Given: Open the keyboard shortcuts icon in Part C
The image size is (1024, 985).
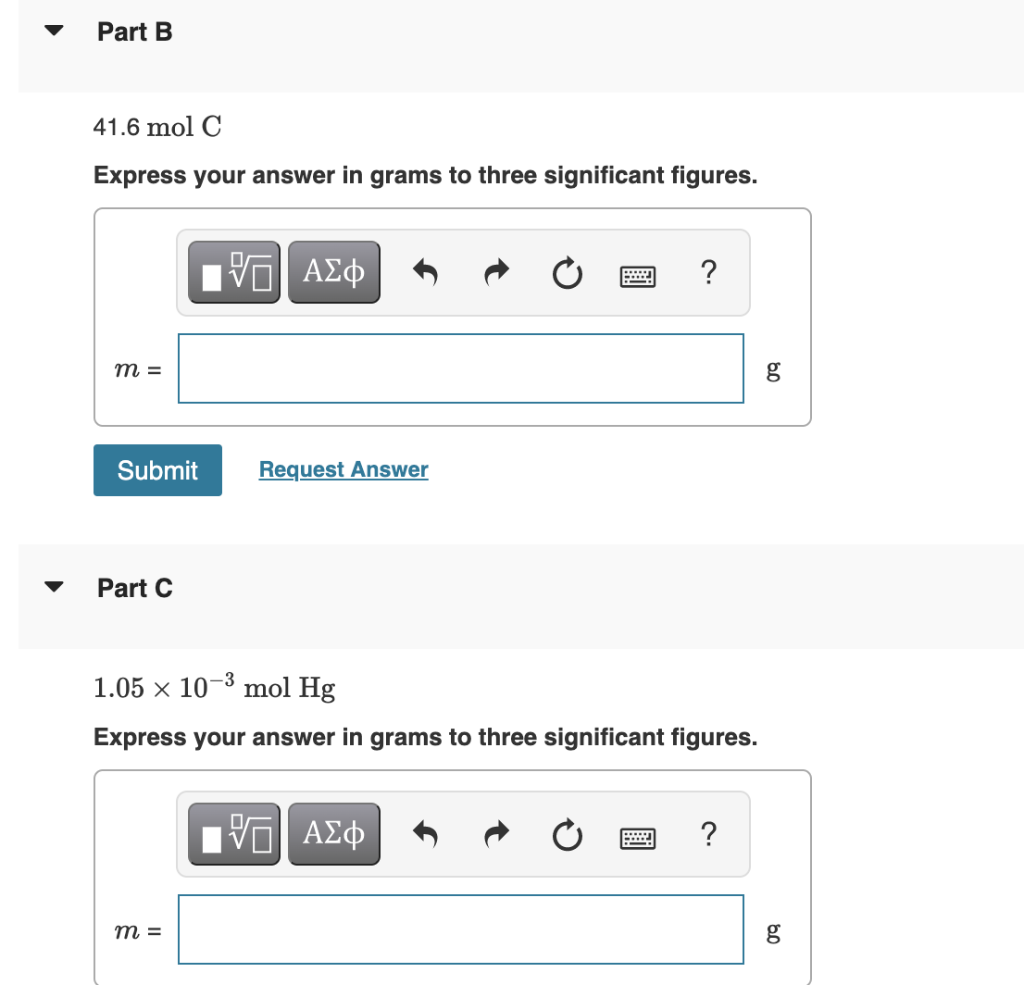Looking at the screenshot, I should (x=637, y=836).
